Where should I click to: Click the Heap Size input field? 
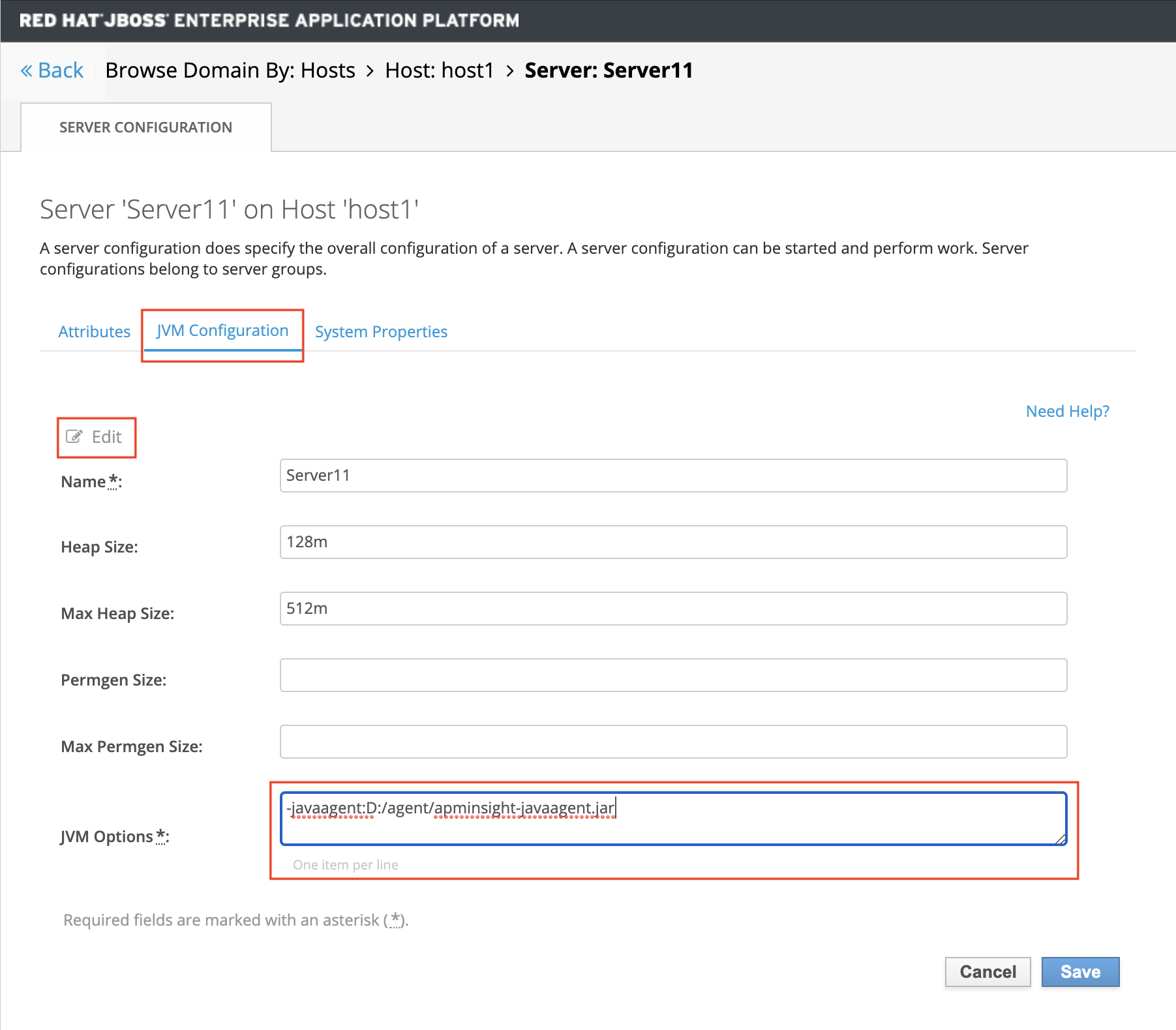674,542
